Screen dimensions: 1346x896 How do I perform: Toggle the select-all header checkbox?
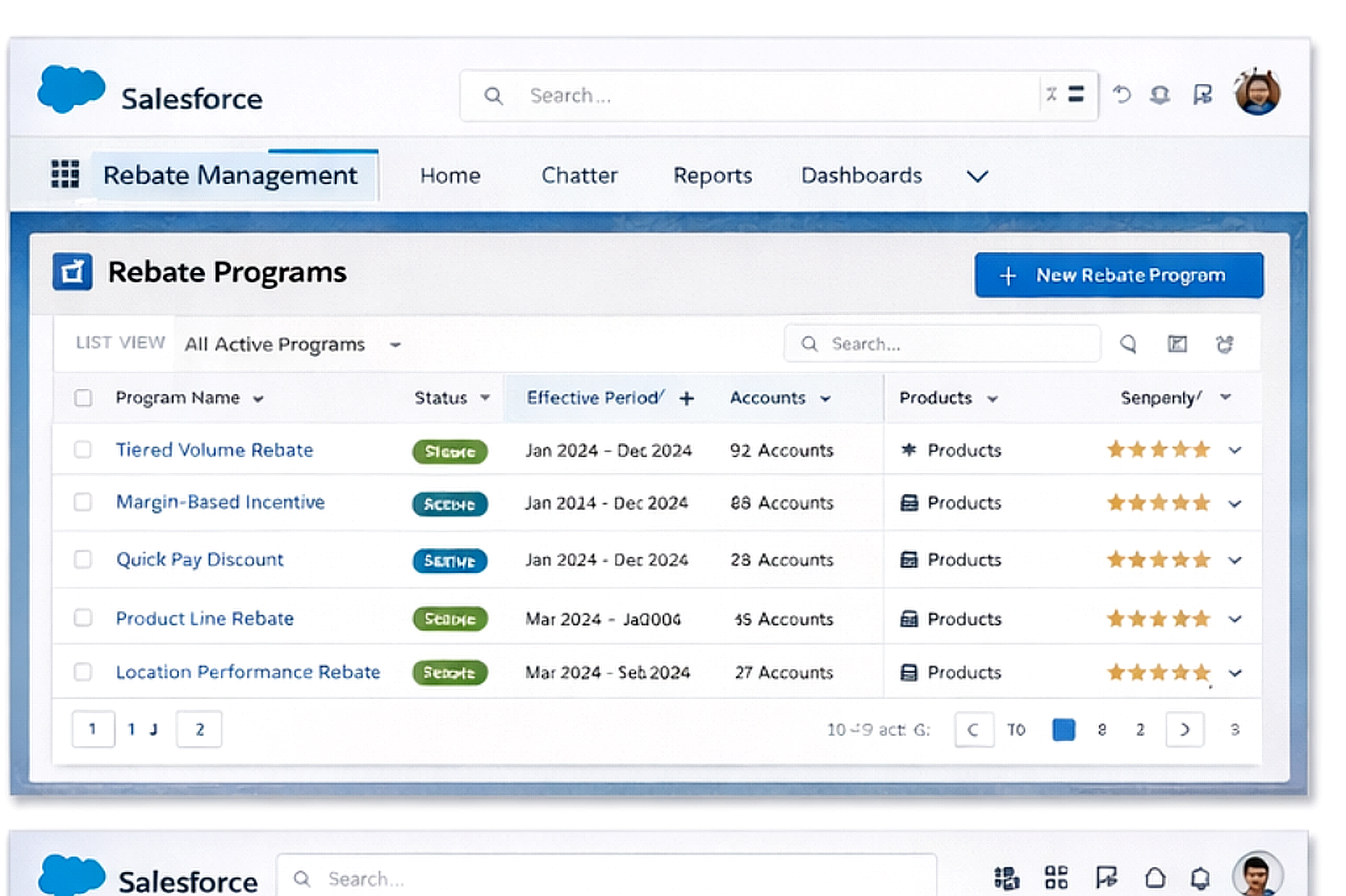tap(83, 398)
